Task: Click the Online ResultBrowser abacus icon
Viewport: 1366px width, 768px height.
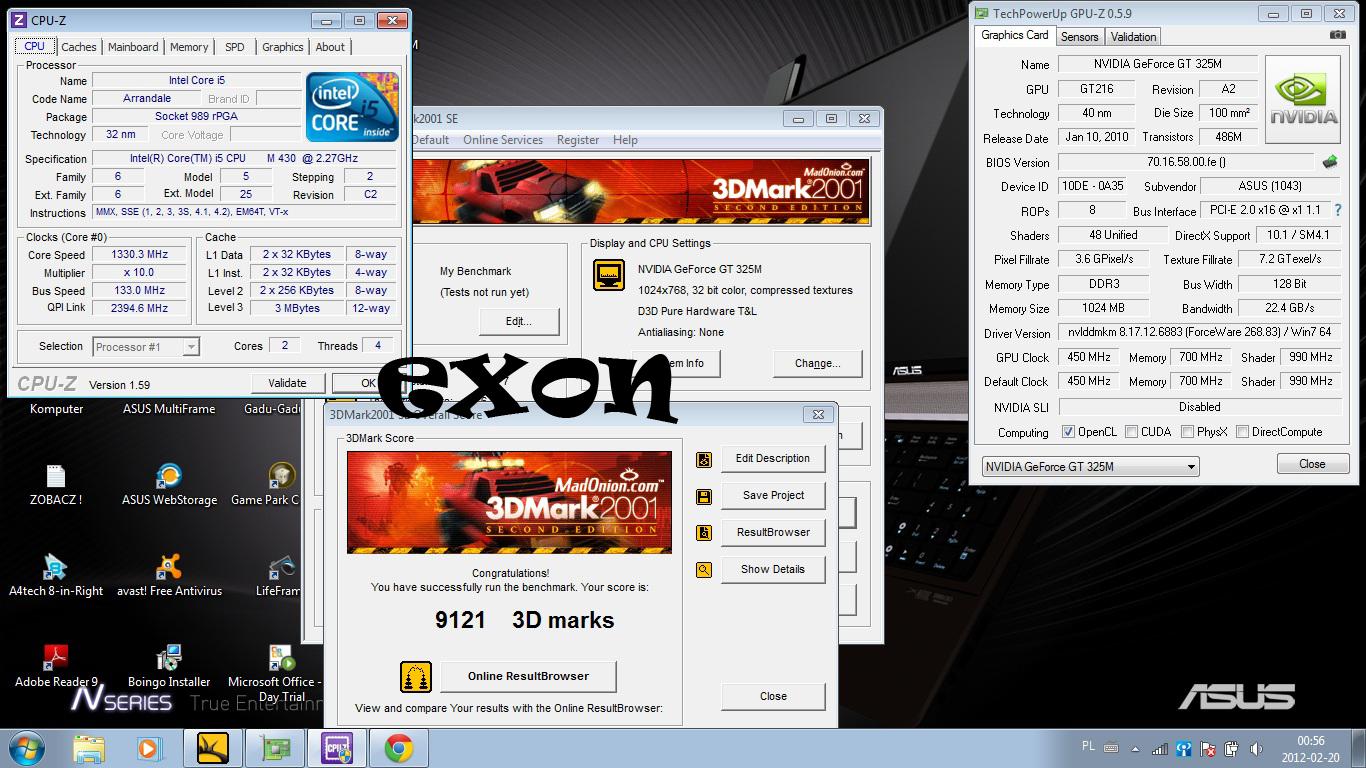Action: pyautogui.click(x=415, y=677)
